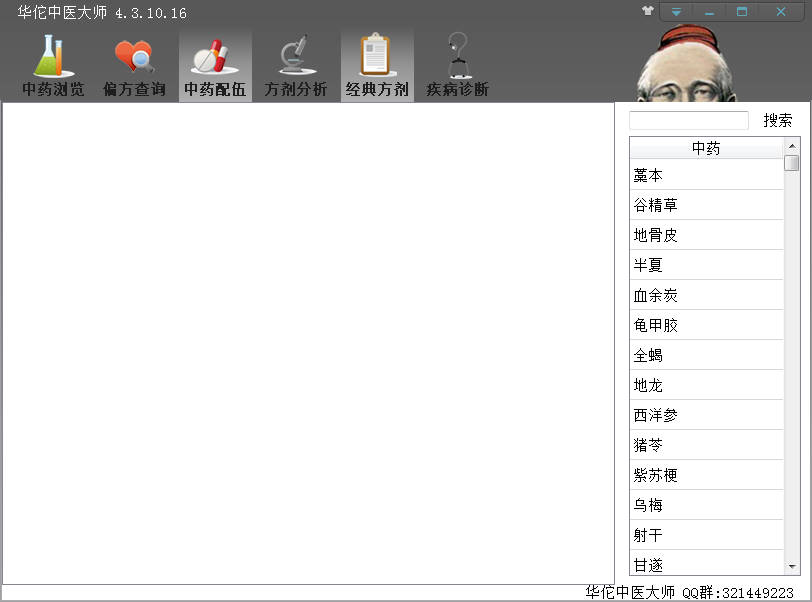Click the T-shirt skin icon
812x602 pixels.
click(x=648, y=12)
